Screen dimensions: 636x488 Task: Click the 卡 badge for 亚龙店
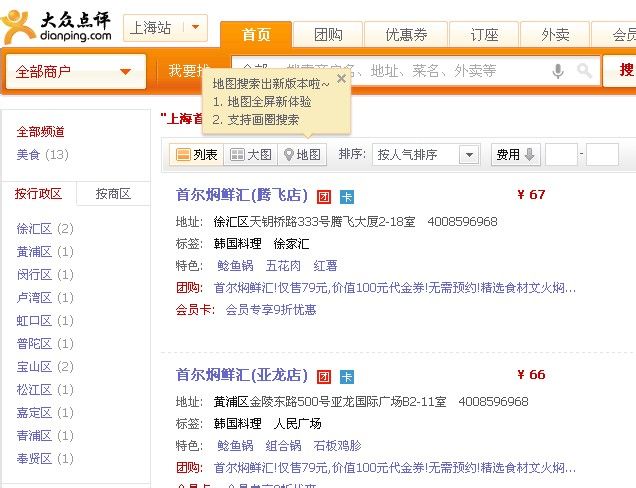point(347,377)
